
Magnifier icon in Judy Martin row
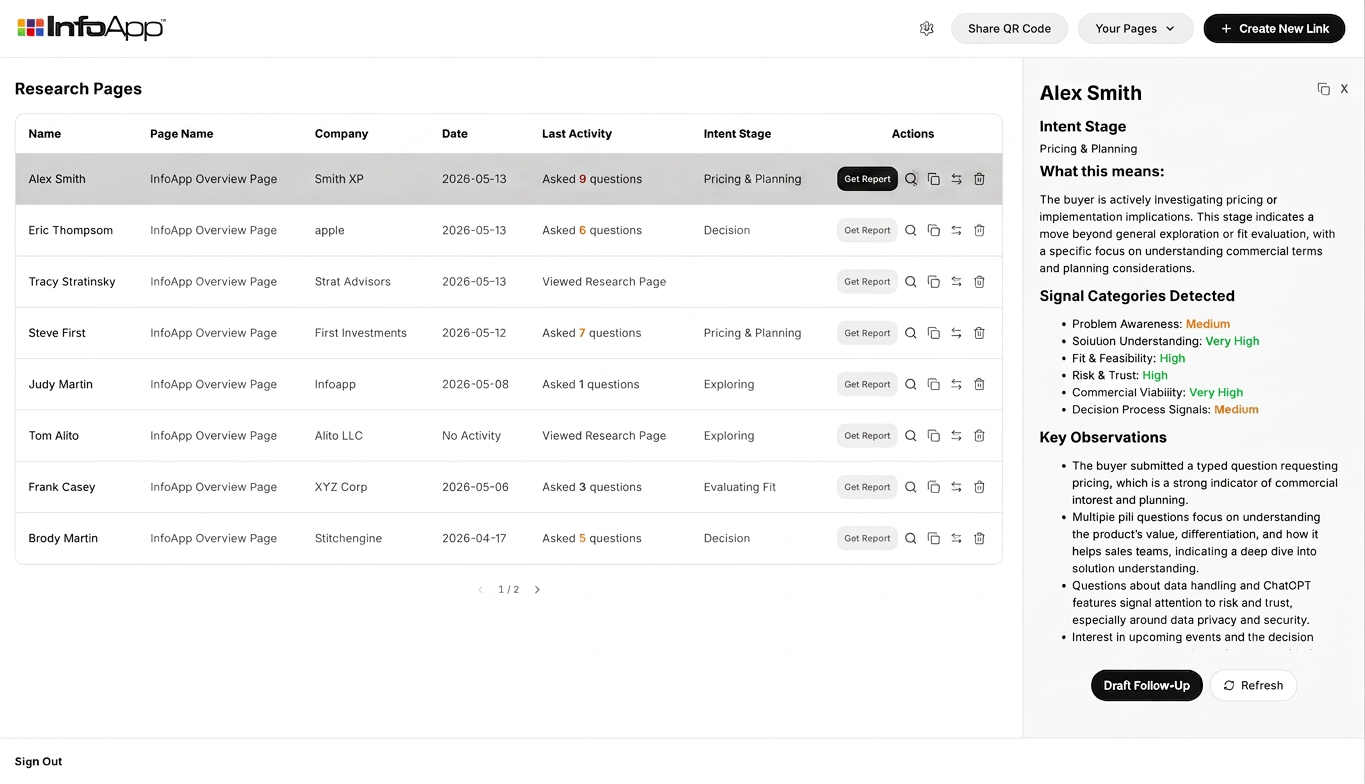911,384
